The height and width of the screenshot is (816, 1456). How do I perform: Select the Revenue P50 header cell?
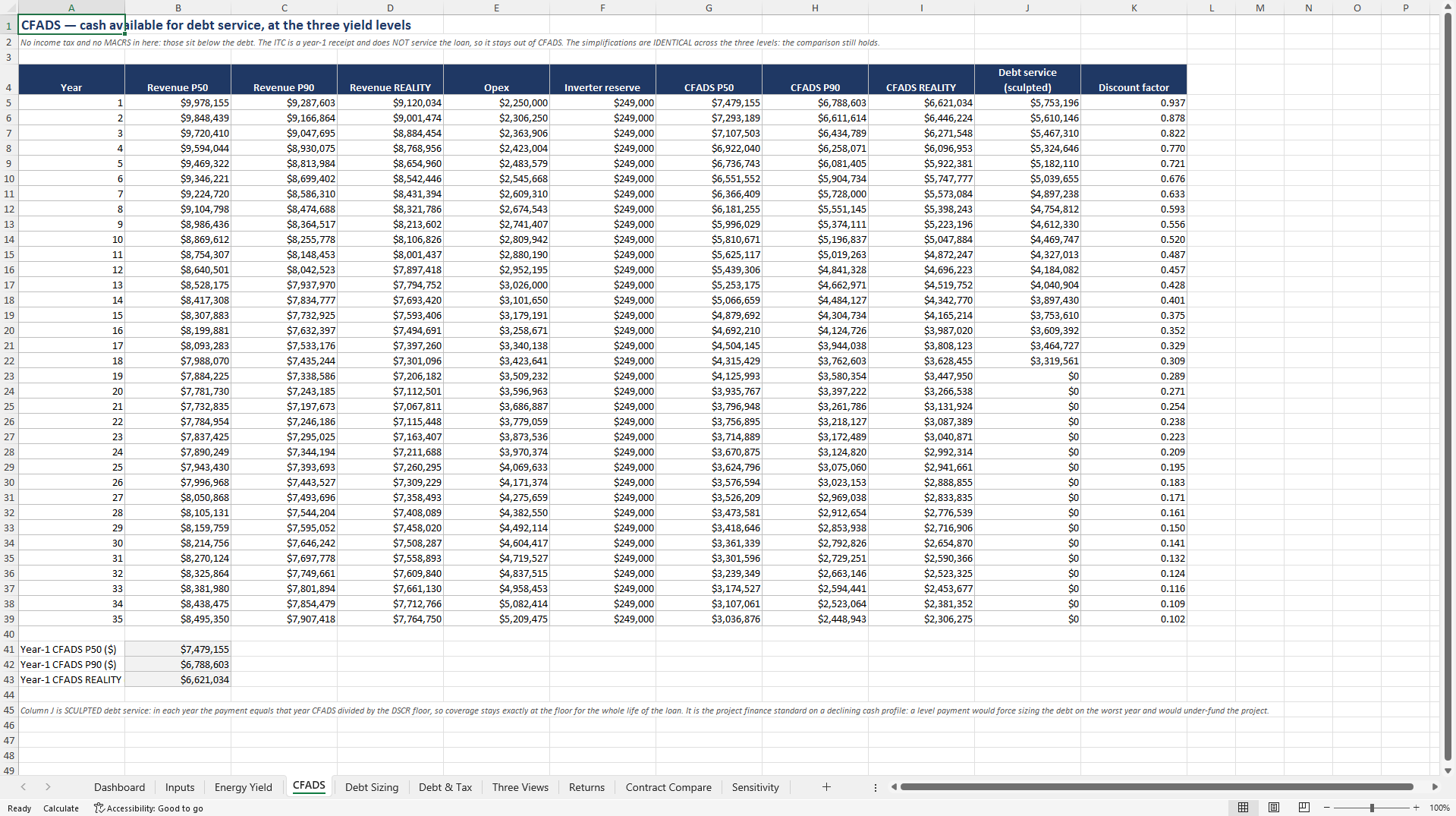(x=178, y=80)
